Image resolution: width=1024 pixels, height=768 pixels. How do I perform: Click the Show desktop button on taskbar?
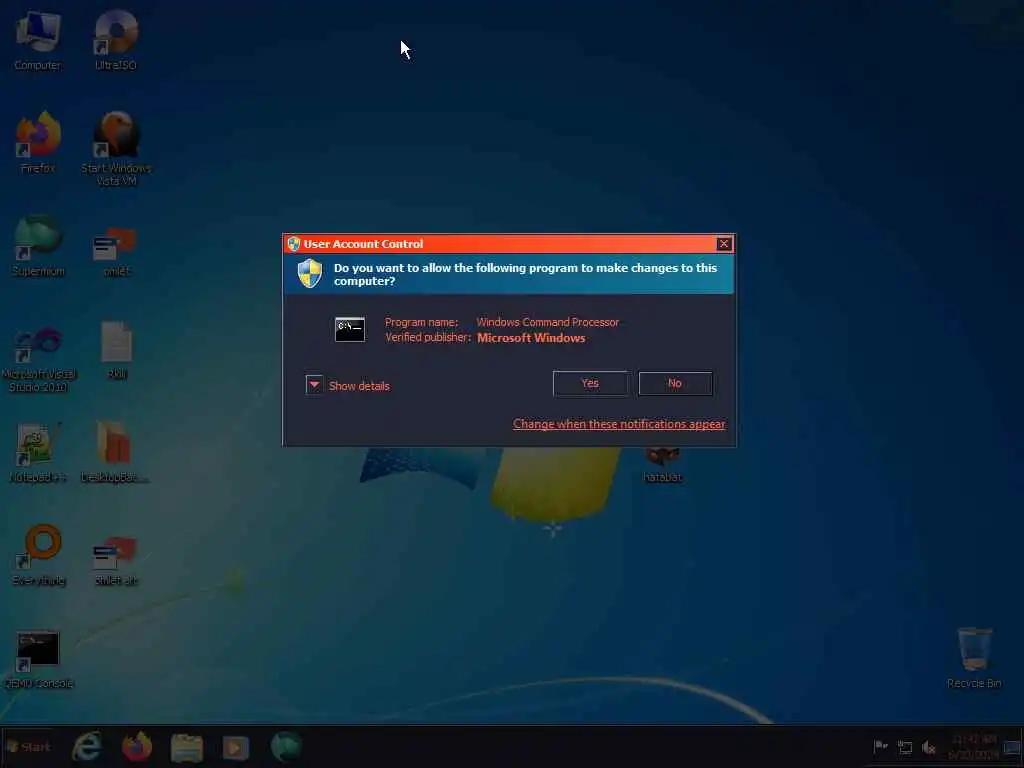click(x=1012, y=747)
